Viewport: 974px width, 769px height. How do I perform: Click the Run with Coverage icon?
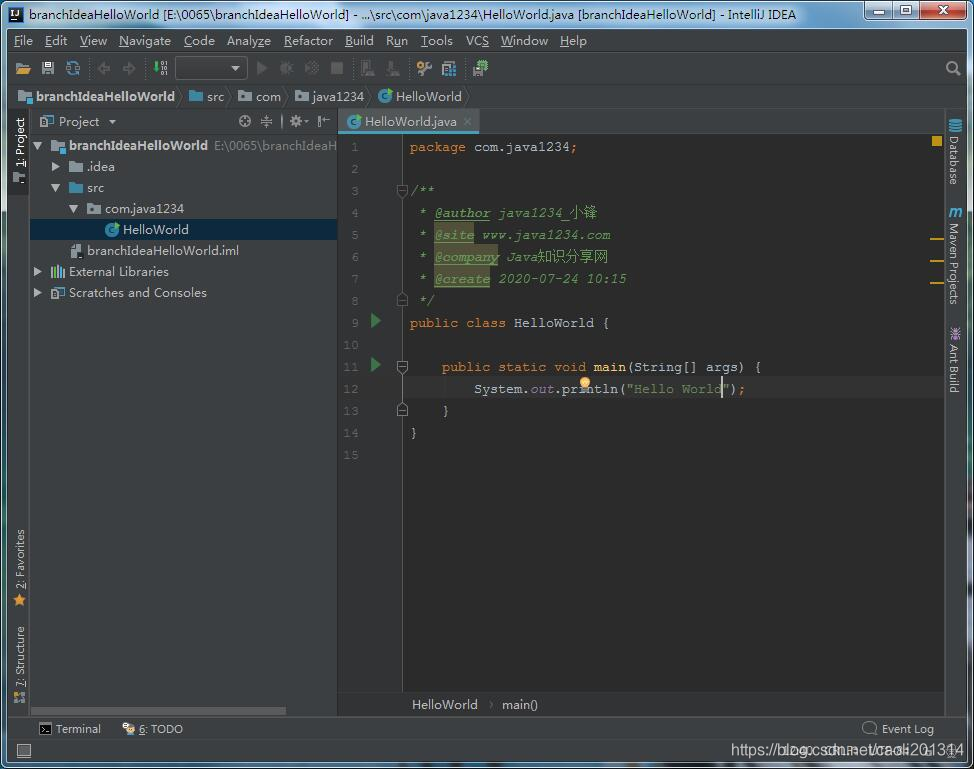(312, 68)
